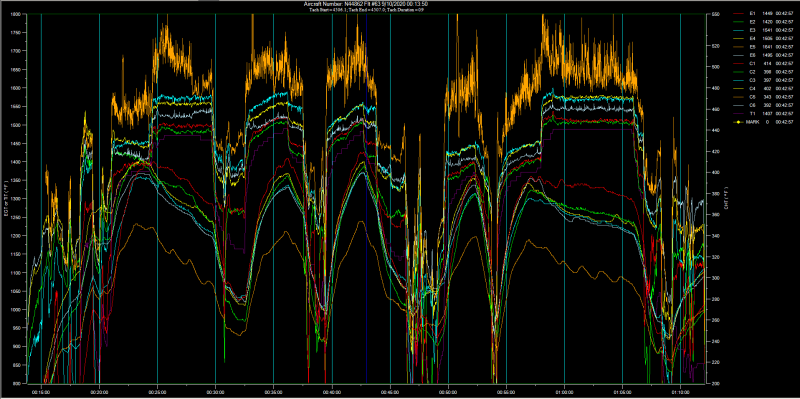The height and width of the screenshot is (399, 800).
Task: Select the MARK label in legend
Action: [x=753, y=122]
